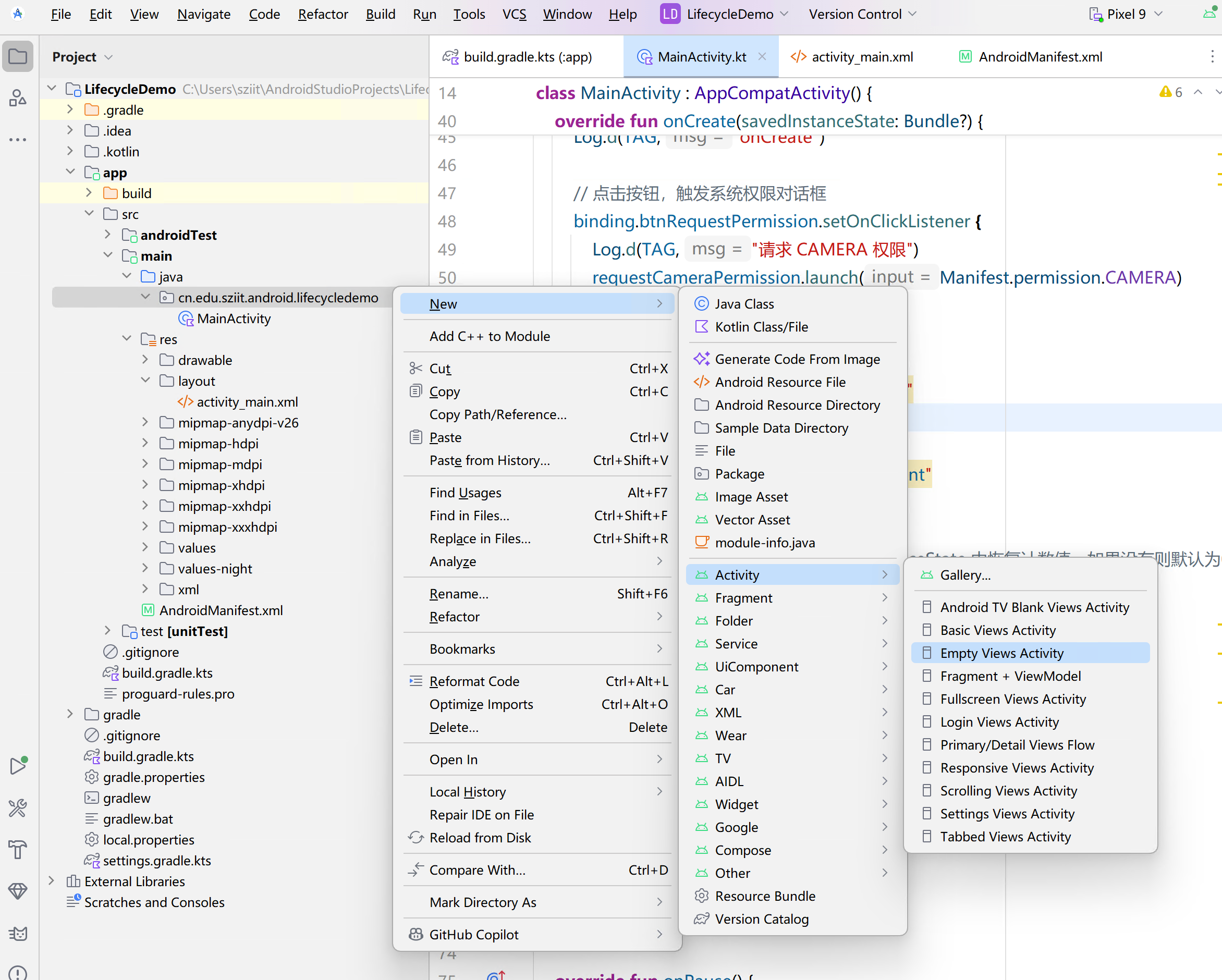This screenshot has width=1222, height=980.
Task: Open the Structure tool window icon
Action: [18, 98]
